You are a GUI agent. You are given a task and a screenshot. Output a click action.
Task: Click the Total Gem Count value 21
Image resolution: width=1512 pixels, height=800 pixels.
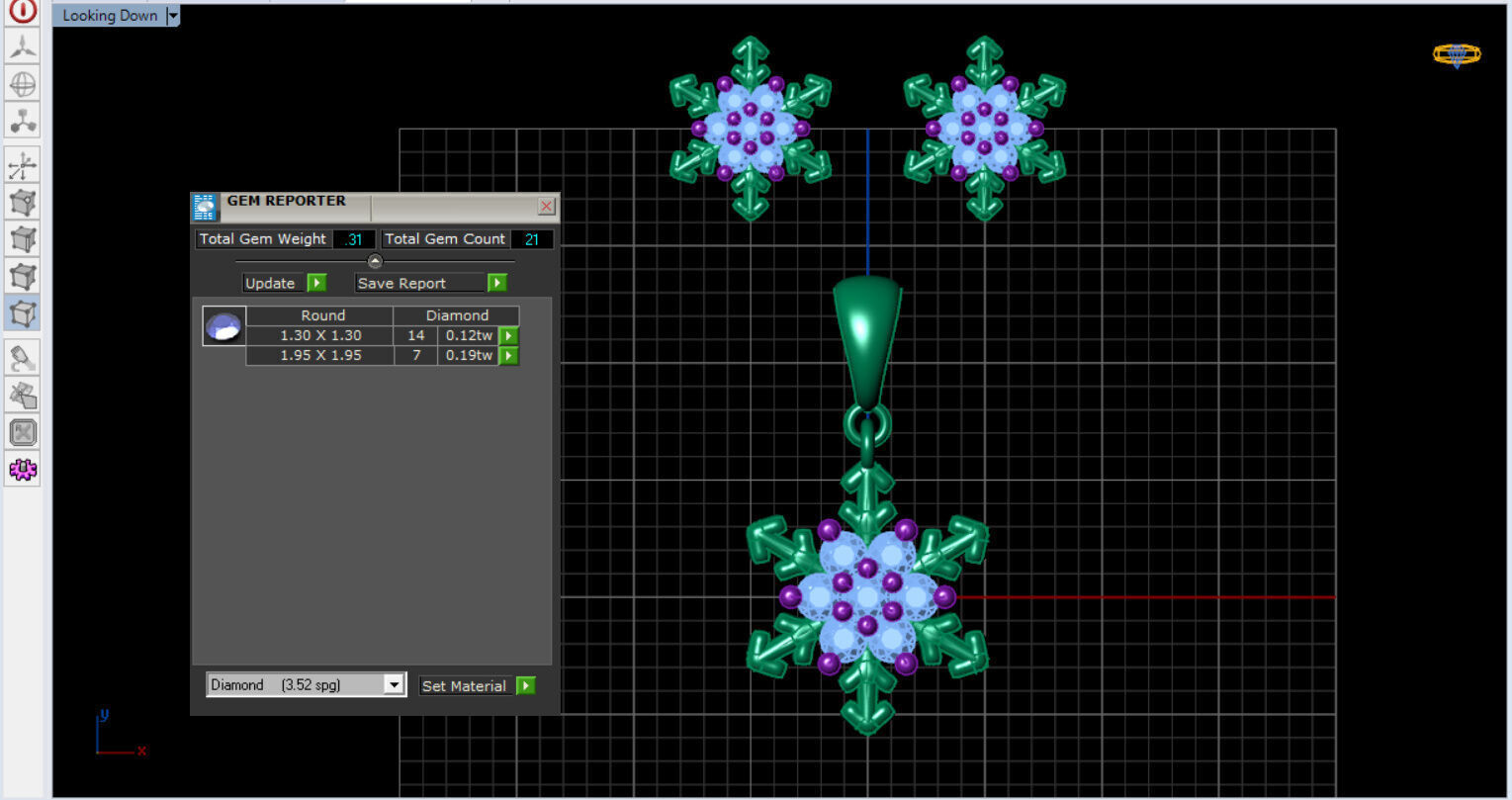tap(532, 239)
